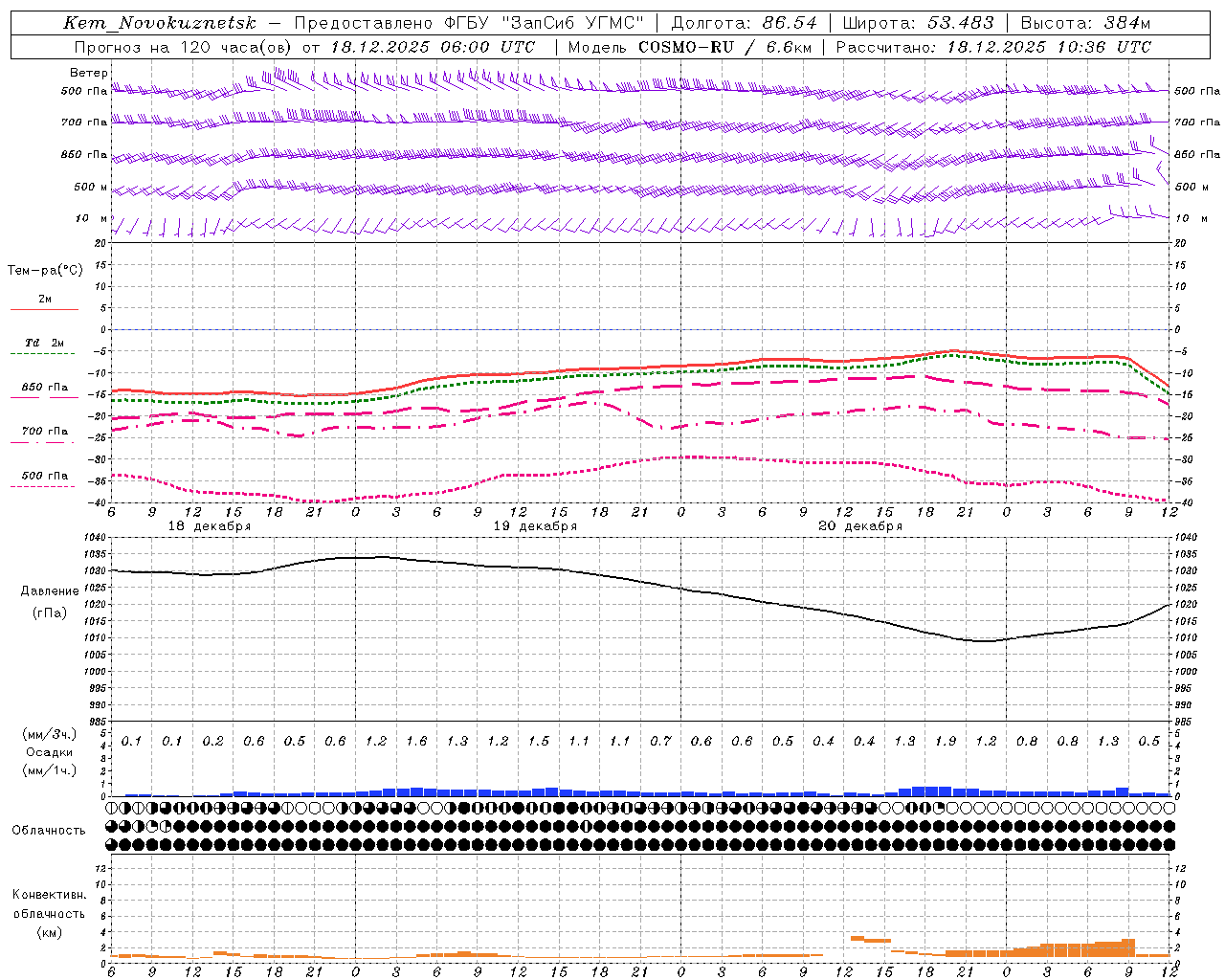Image resolution: width=1225 pixels, height=980 pixels.
Task: Click 'Прогноз на 120 часа(ов)' header text
Action: [x=185, y=47]
